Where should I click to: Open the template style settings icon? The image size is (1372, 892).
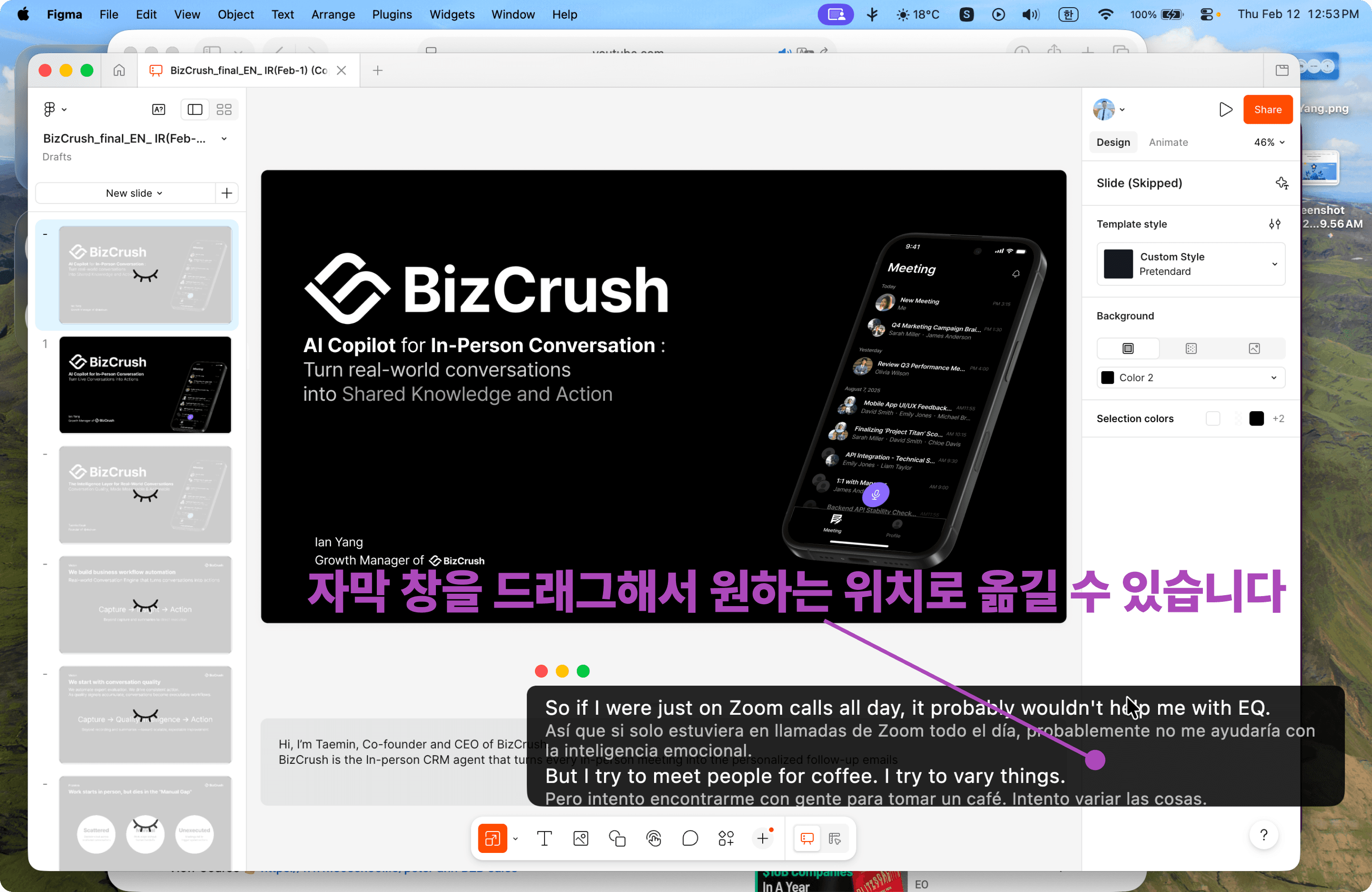[1274, 224]
